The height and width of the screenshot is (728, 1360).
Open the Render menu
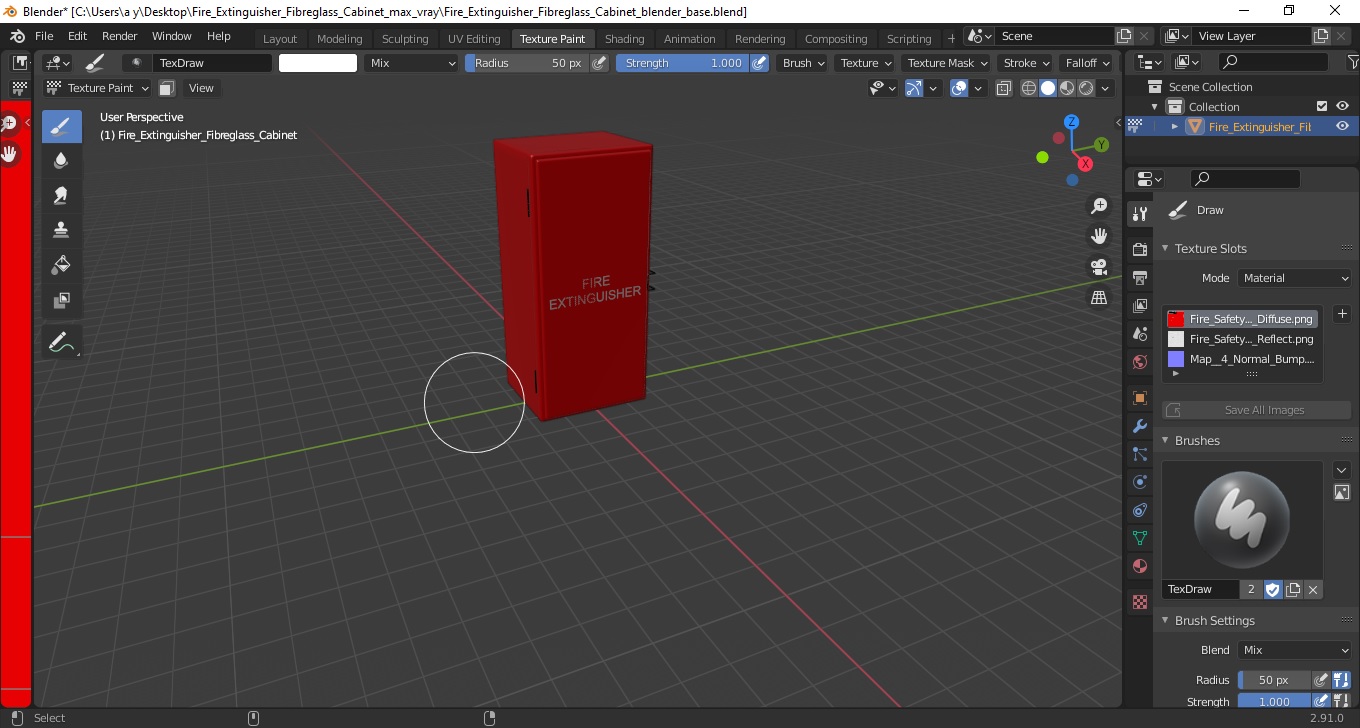coord(120,36)
